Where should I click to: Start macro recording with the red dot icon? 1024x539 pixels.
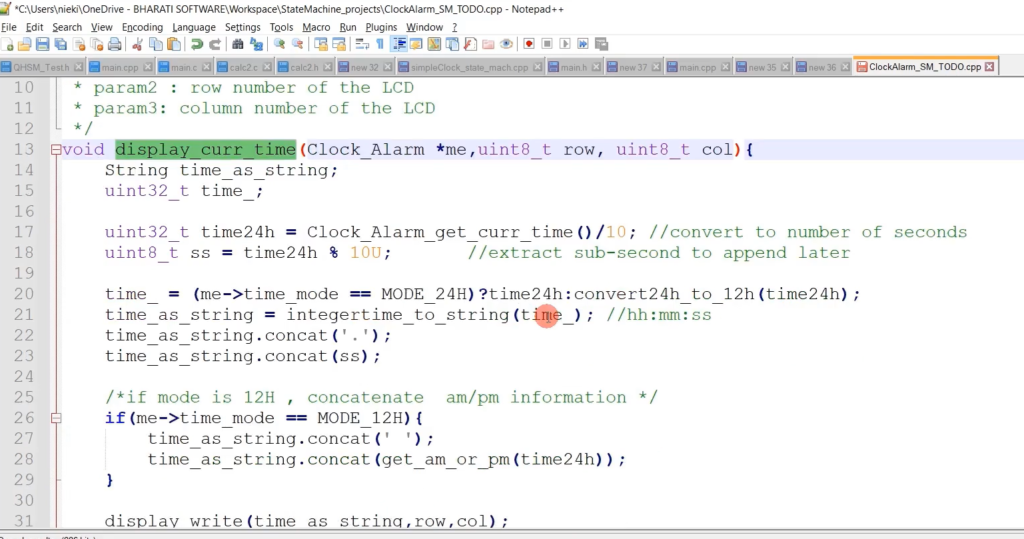(528, 44)
